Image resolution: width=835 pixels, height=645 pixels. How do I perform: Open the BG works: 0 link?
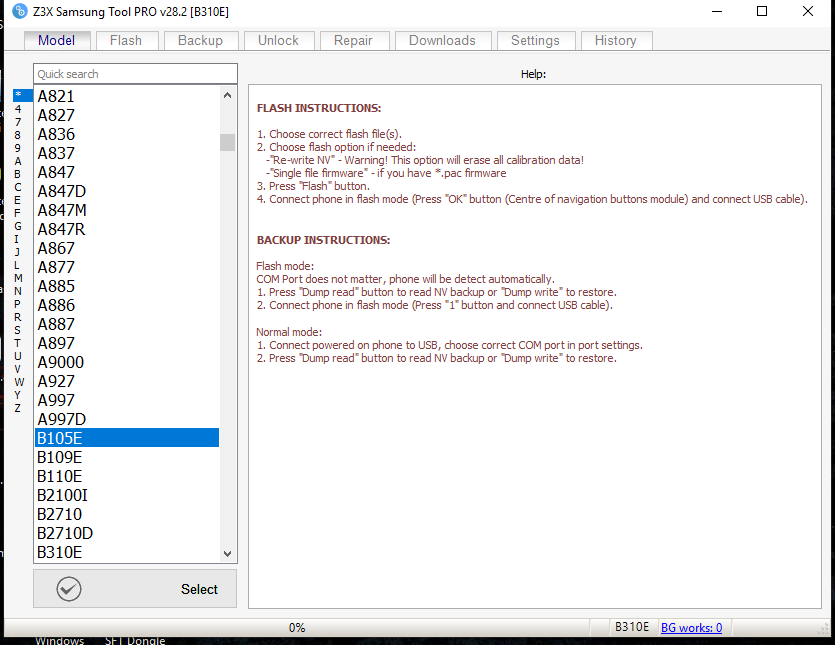pyautogui.click(x=691, y=627)
